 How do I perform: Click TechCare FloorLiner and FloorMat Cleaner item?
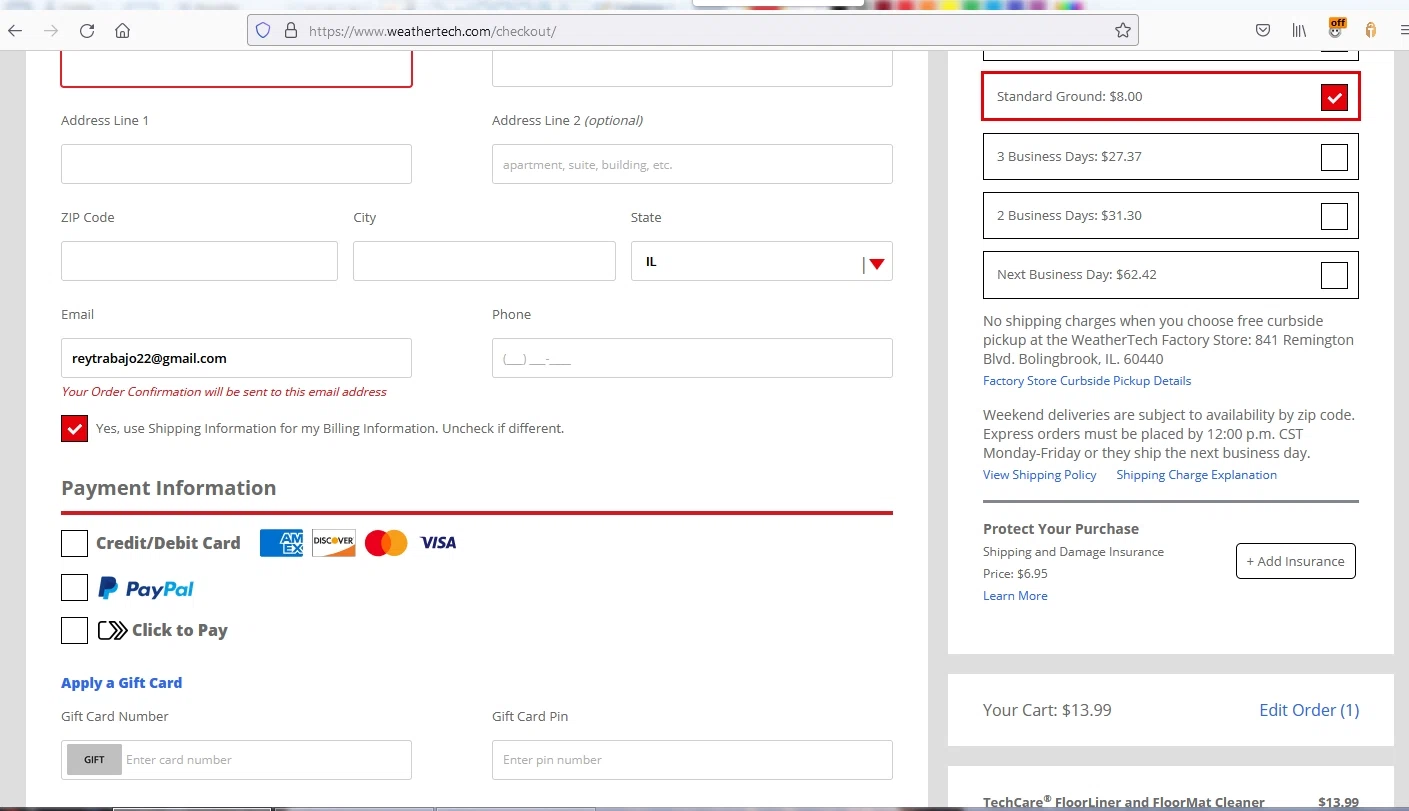tap(1123, 802)
